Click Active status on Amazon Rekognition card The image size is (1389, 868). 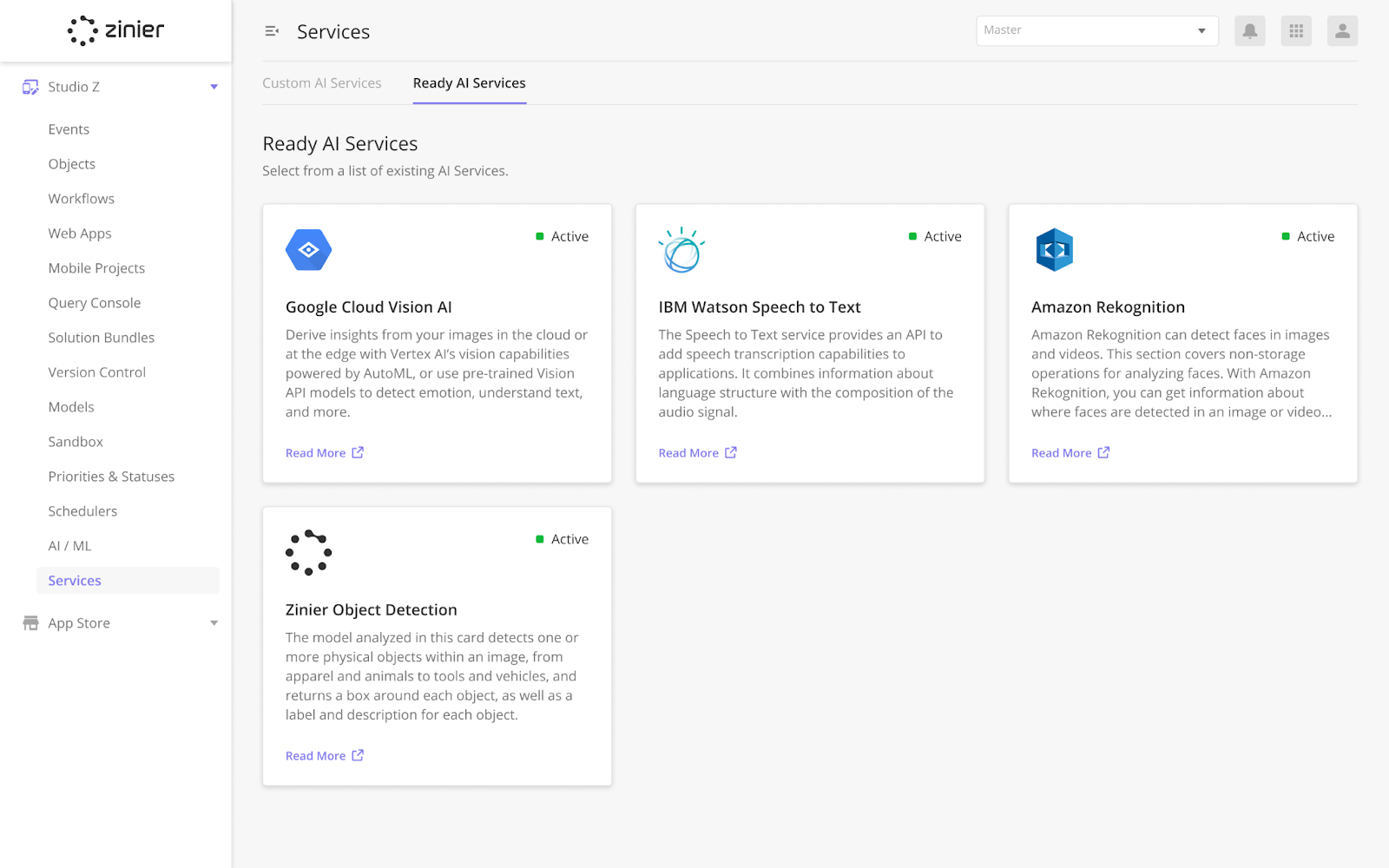coord(1308,236)
